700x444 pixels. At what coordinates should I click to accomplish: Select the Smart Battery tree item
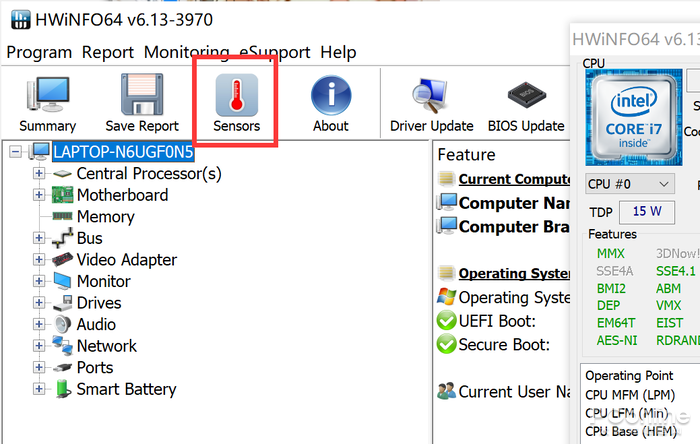point(126,389)
